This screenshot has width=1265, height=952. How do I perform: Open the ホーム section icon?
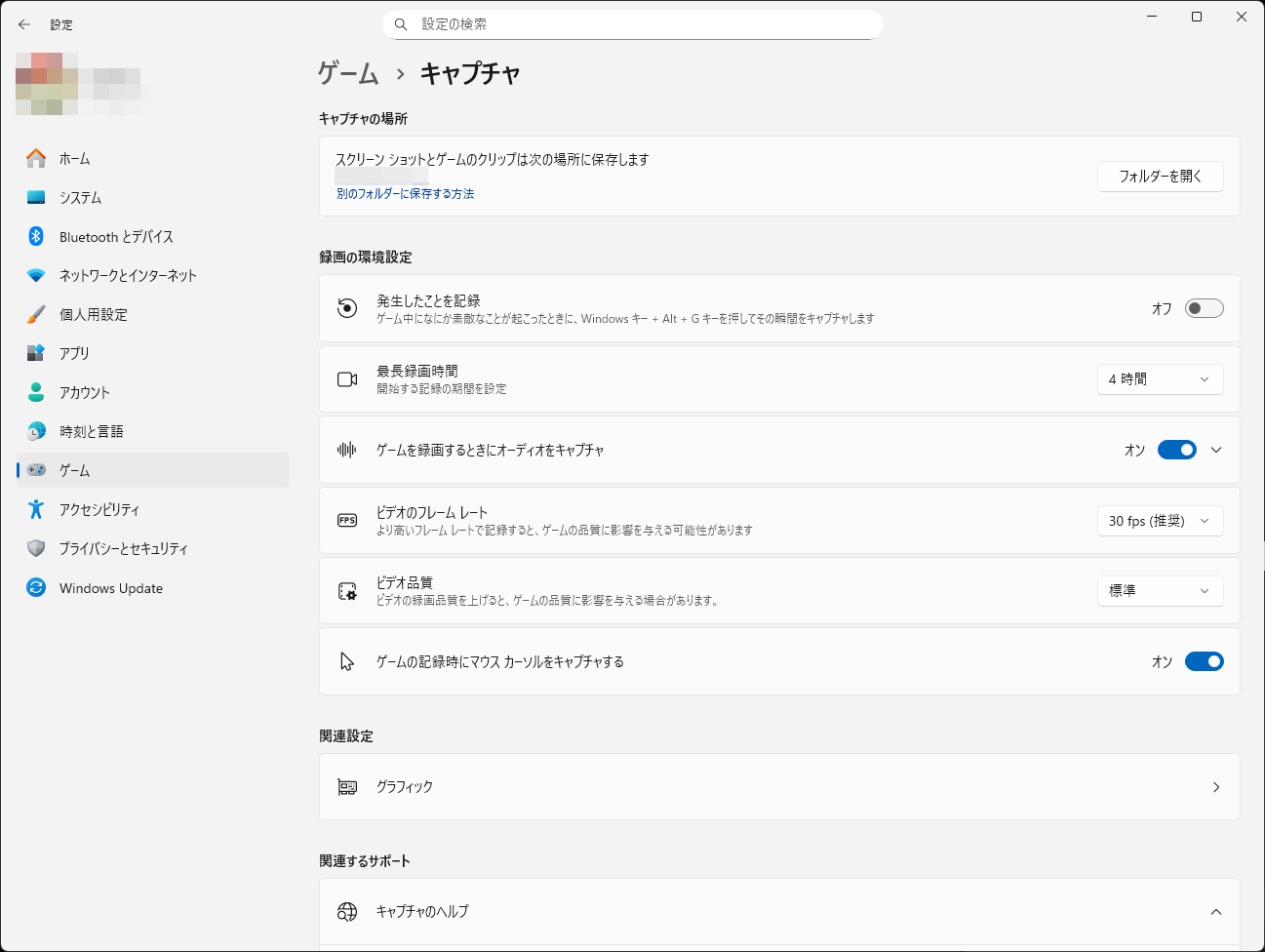coord(35,158)
